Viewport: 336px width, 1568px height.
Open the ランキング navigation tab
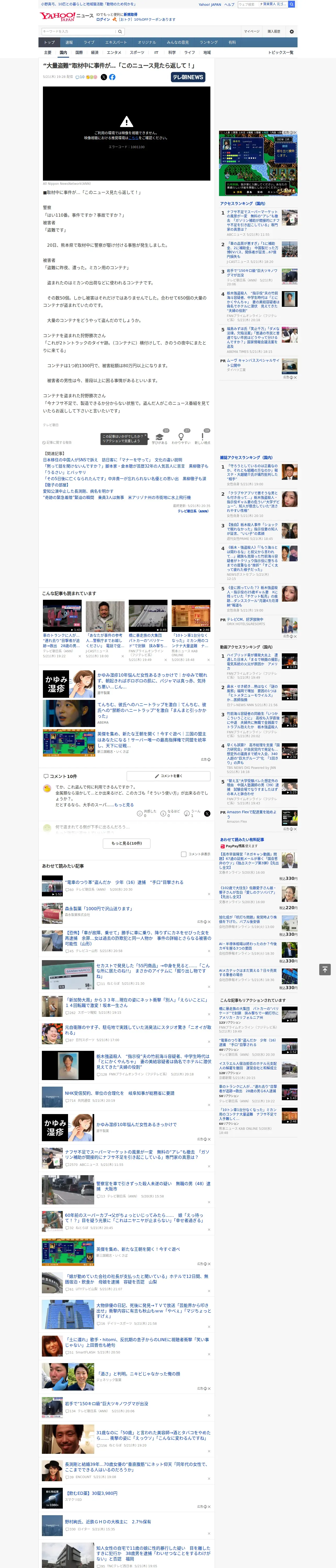tap(209, 43)
